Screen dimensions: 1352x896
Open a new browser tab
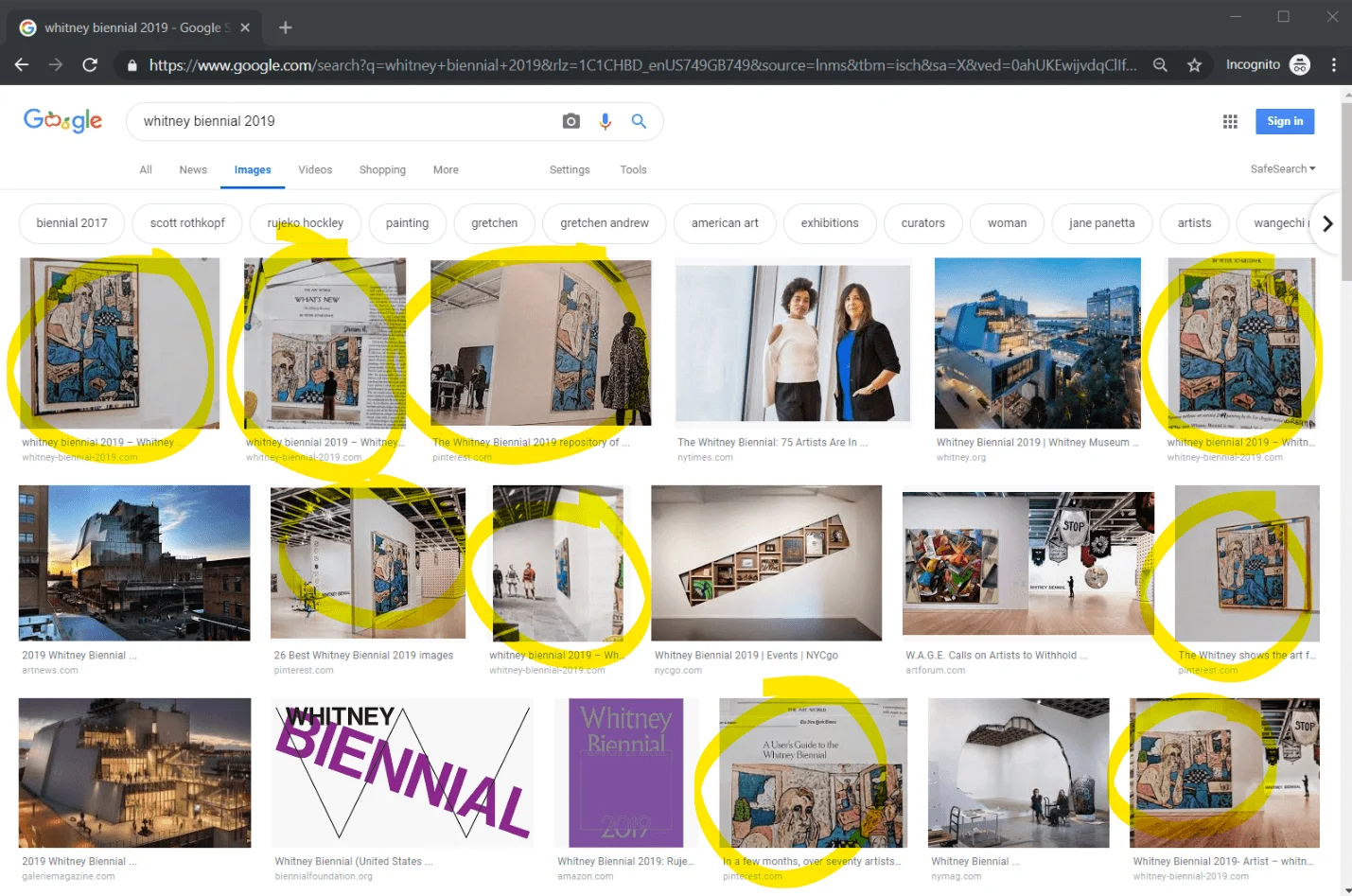pyautogui.click(x=285, y=27)
